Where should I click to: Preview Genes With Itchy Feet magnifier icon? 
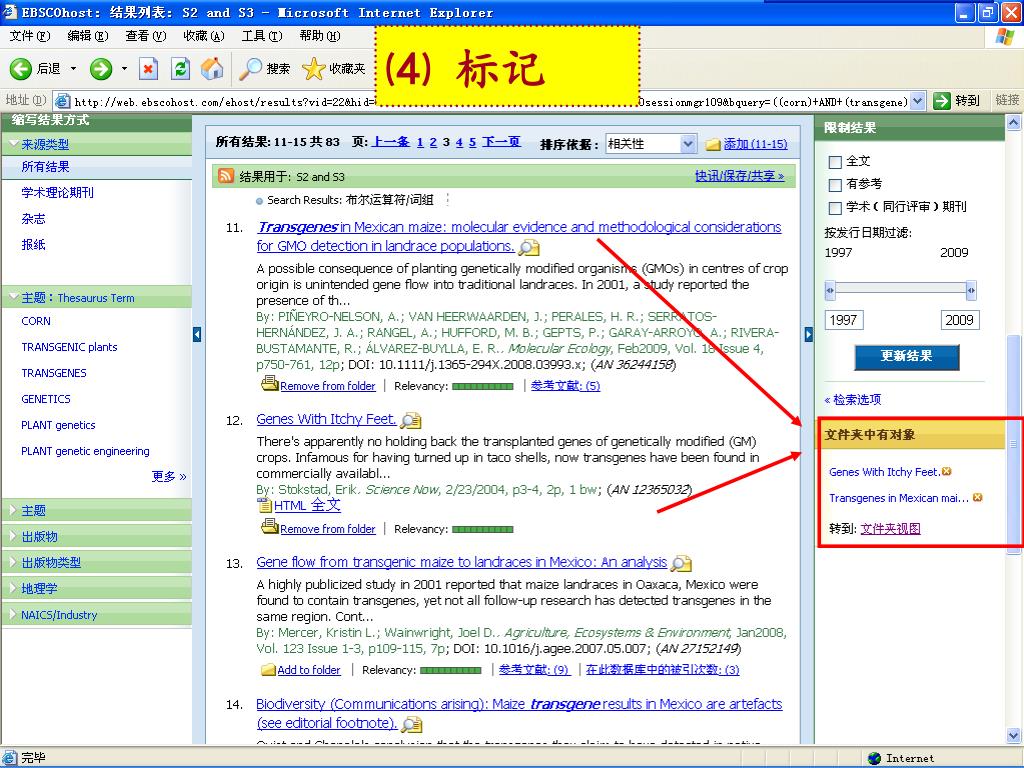point(411,421)
